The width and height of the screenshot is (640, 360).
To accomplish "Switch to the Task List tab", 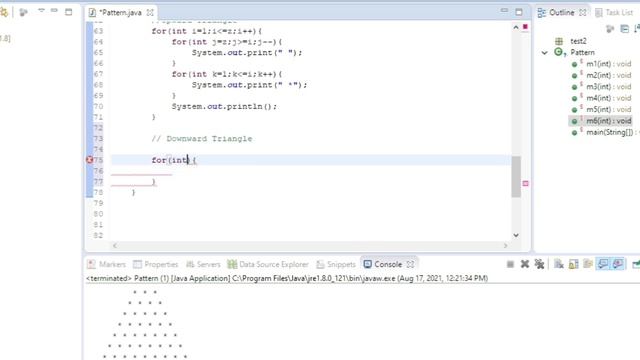I will pos(613,13).
